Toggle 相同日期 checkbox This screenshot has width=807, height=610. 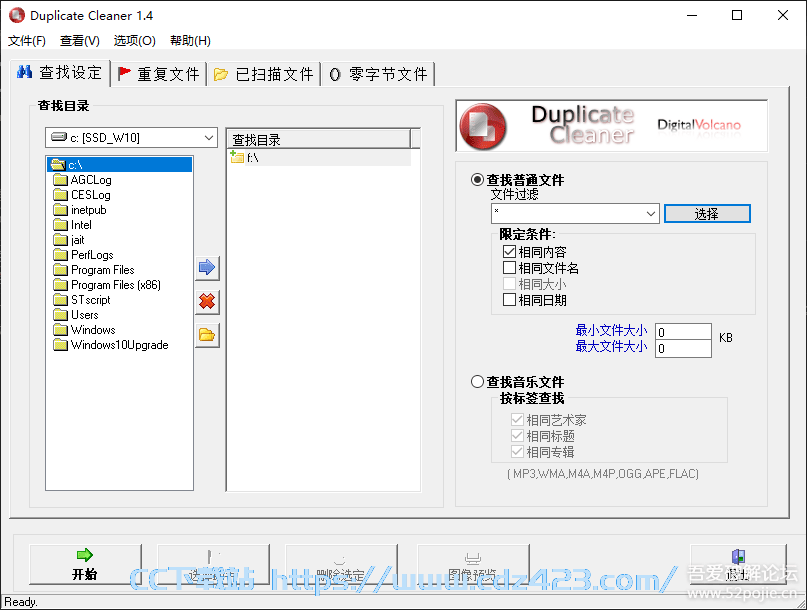point(509,300)
